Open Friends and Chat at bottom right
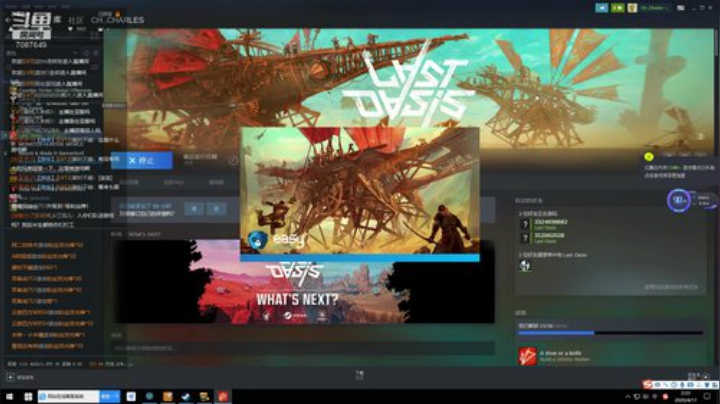 698,376
